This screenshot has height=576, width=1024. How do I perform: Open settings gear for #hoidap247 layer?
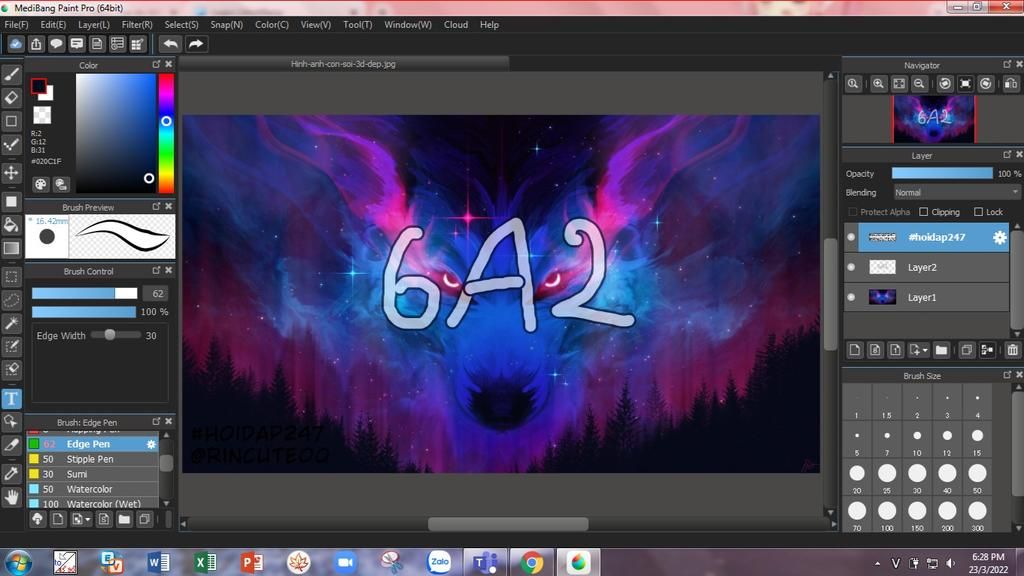999,238
